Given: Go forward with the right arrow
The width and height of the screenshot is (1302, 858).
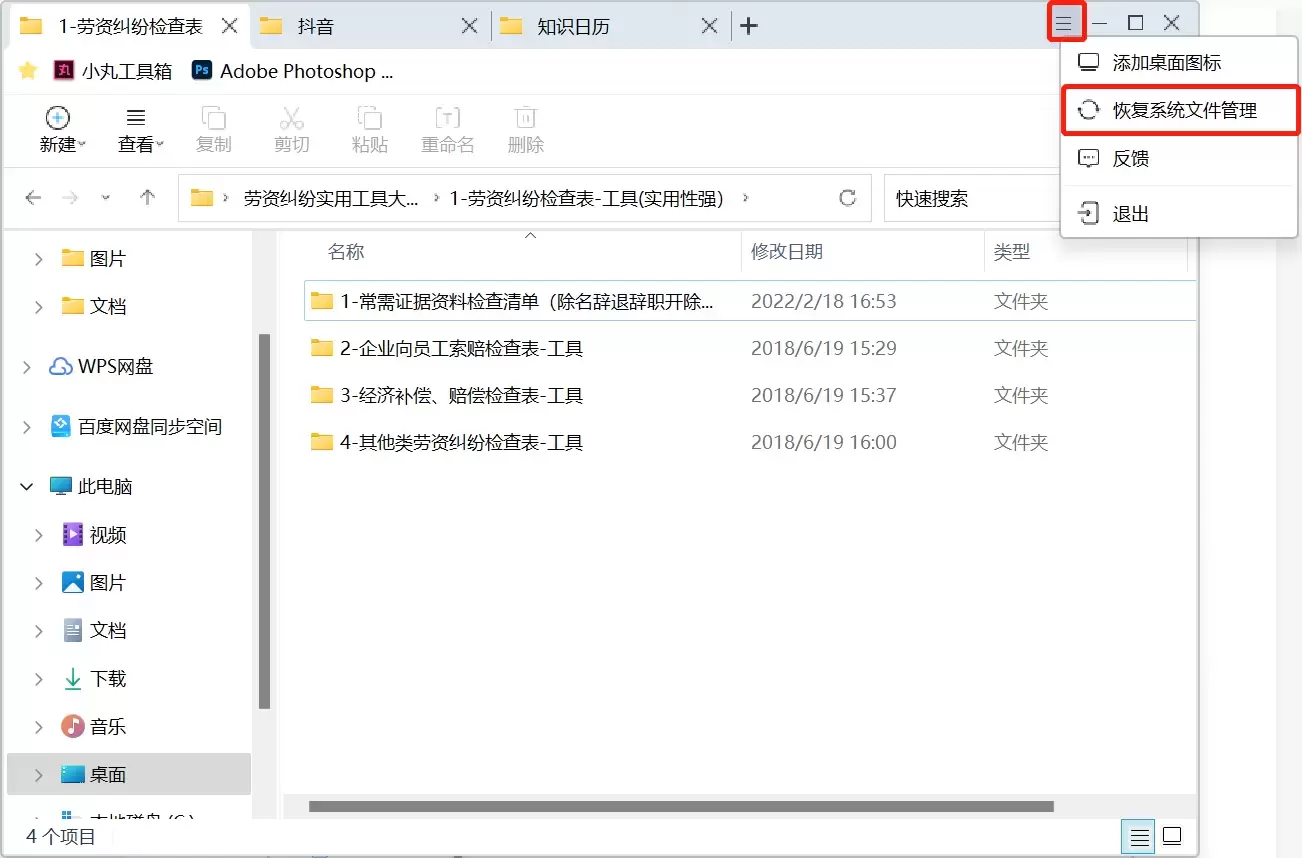Looking at the screenshot, I should pyautogui.click(x=70, y=198).
